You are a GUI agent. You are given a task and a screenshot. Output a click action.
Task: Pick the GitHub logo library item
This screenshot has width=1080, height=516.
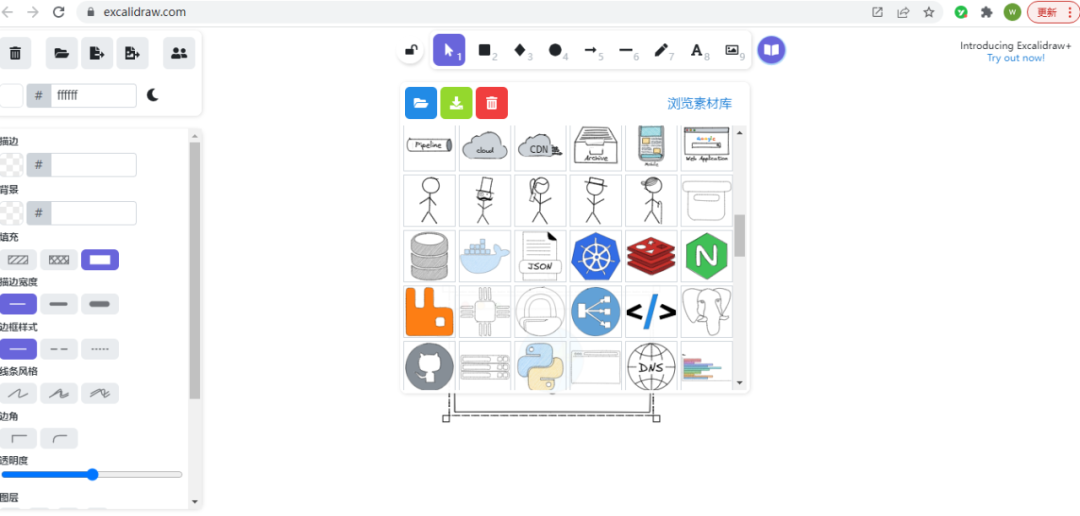click(x=430, y=365)
